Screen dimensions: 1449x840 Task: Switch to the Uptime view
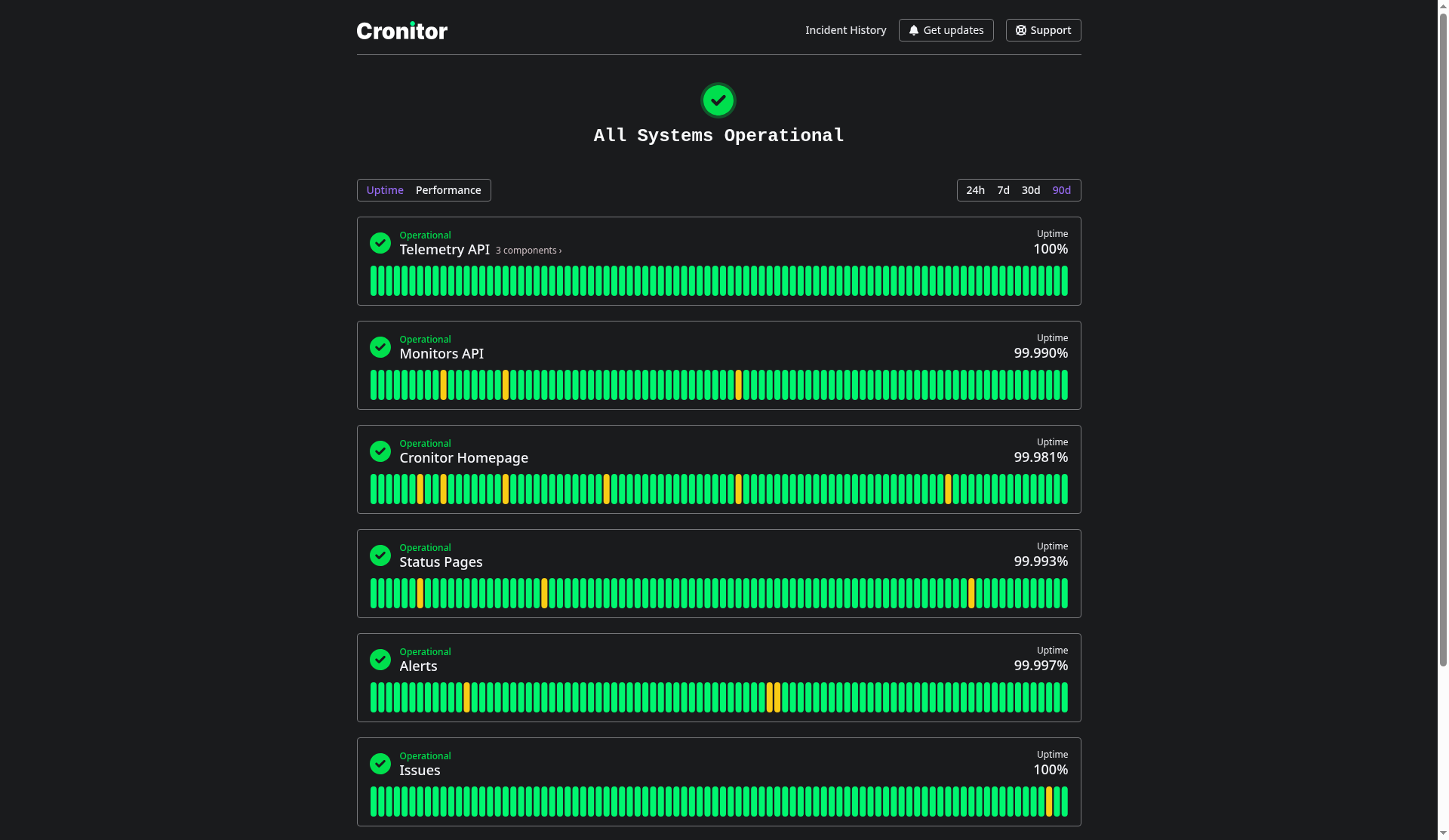pyautogui.click(x=384, y=190)
